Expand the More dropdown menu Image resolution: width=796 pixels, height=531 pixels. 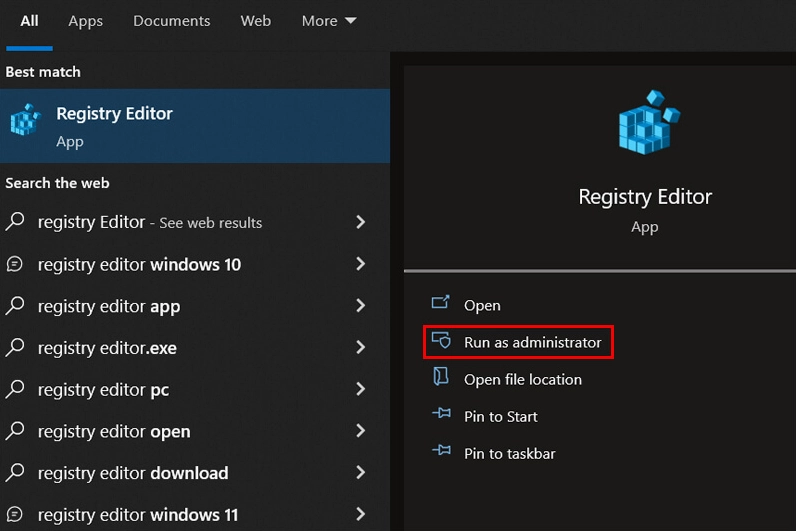click(x=328, y=21)
